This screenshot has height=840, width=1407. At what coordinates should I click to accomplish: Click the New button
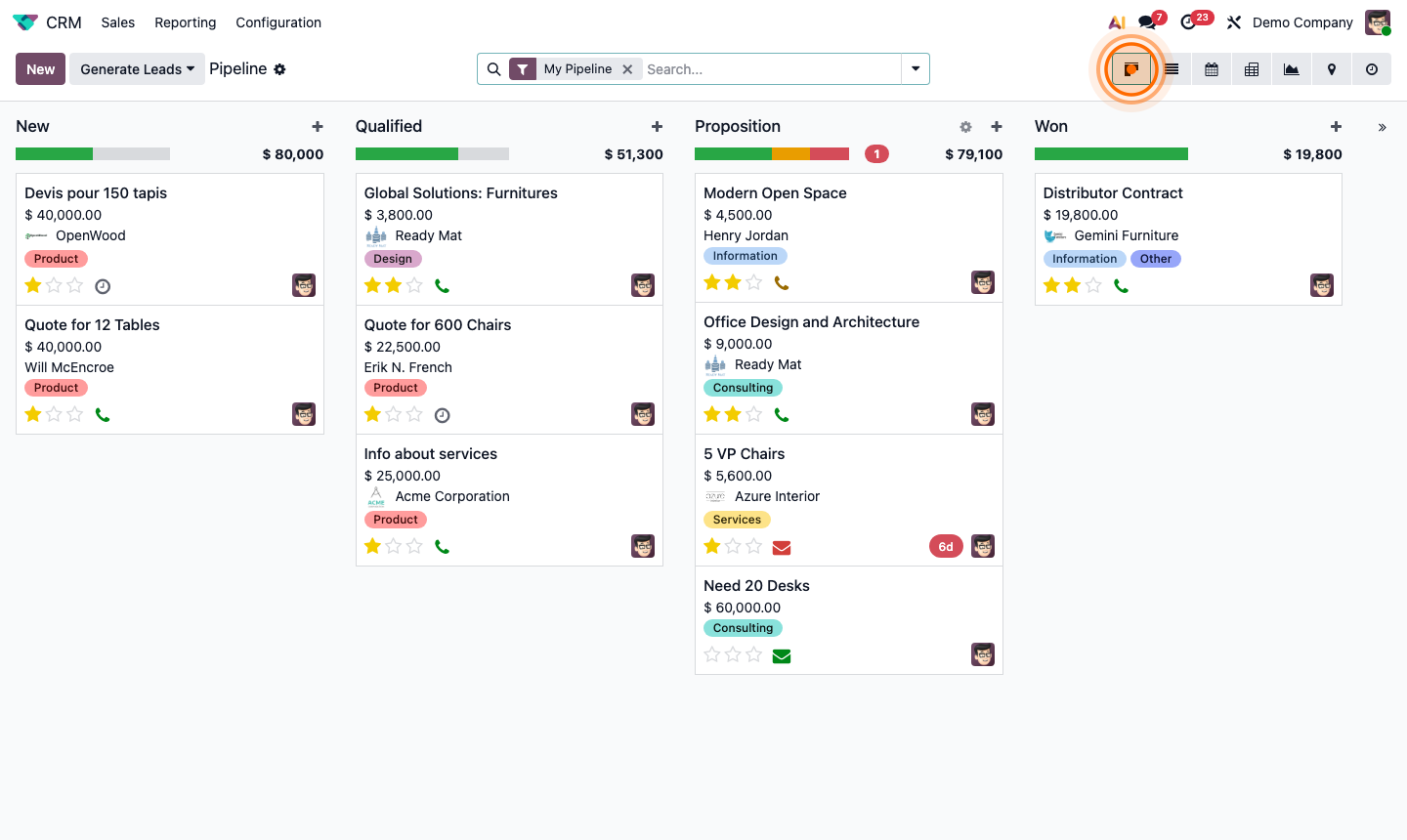coord(39,68)
